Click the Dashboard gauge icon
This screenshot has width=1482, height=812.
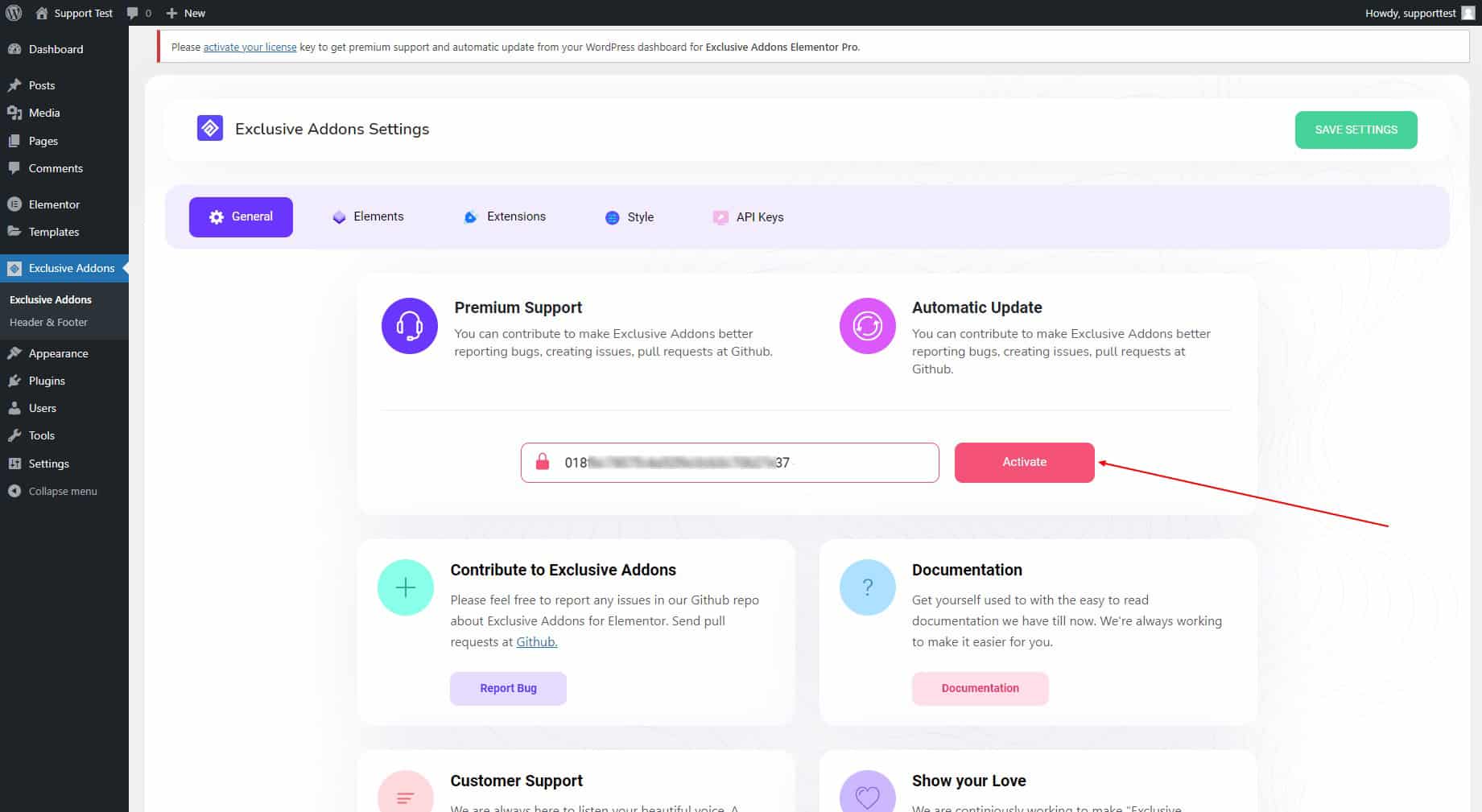[x=14, y=49]
